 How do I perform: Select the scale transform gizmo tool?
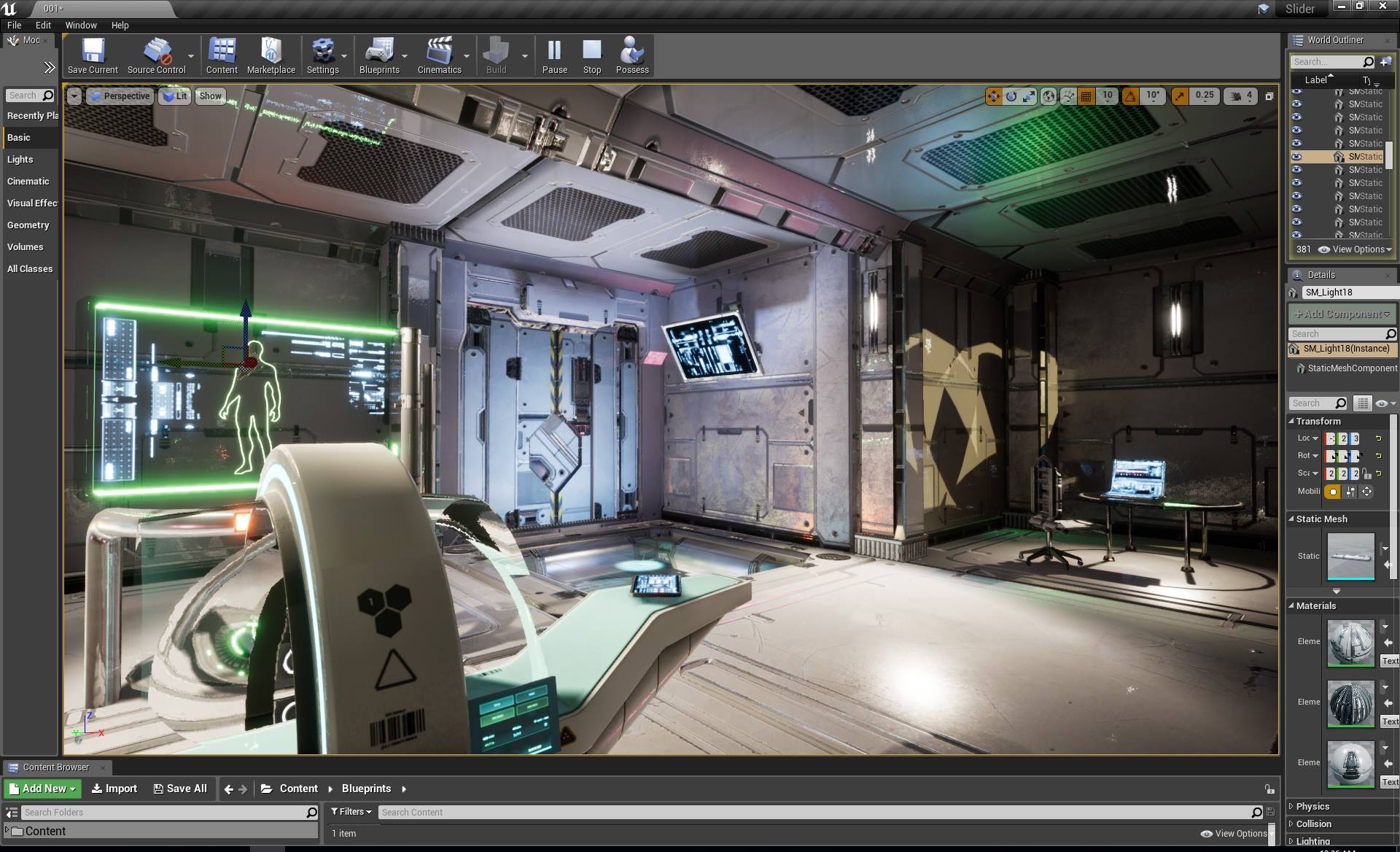[1029, 96]
